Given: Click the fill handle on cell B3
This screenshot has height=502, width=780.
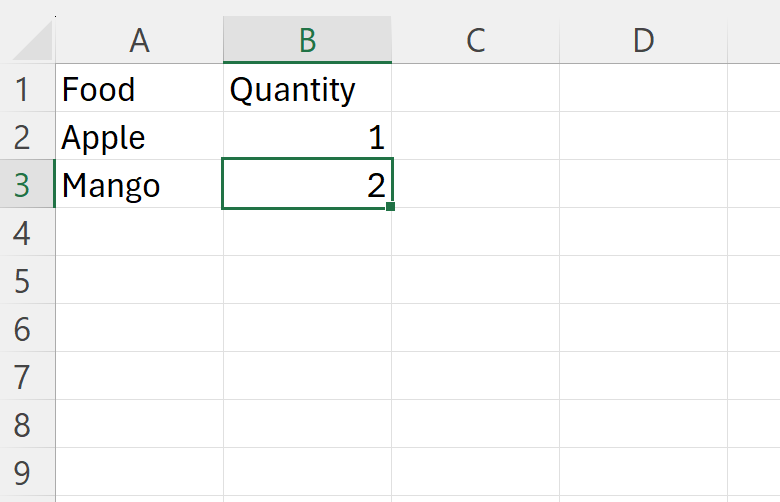Looking at the screenshot, I should pyautogui.click(x=390, y=207).
